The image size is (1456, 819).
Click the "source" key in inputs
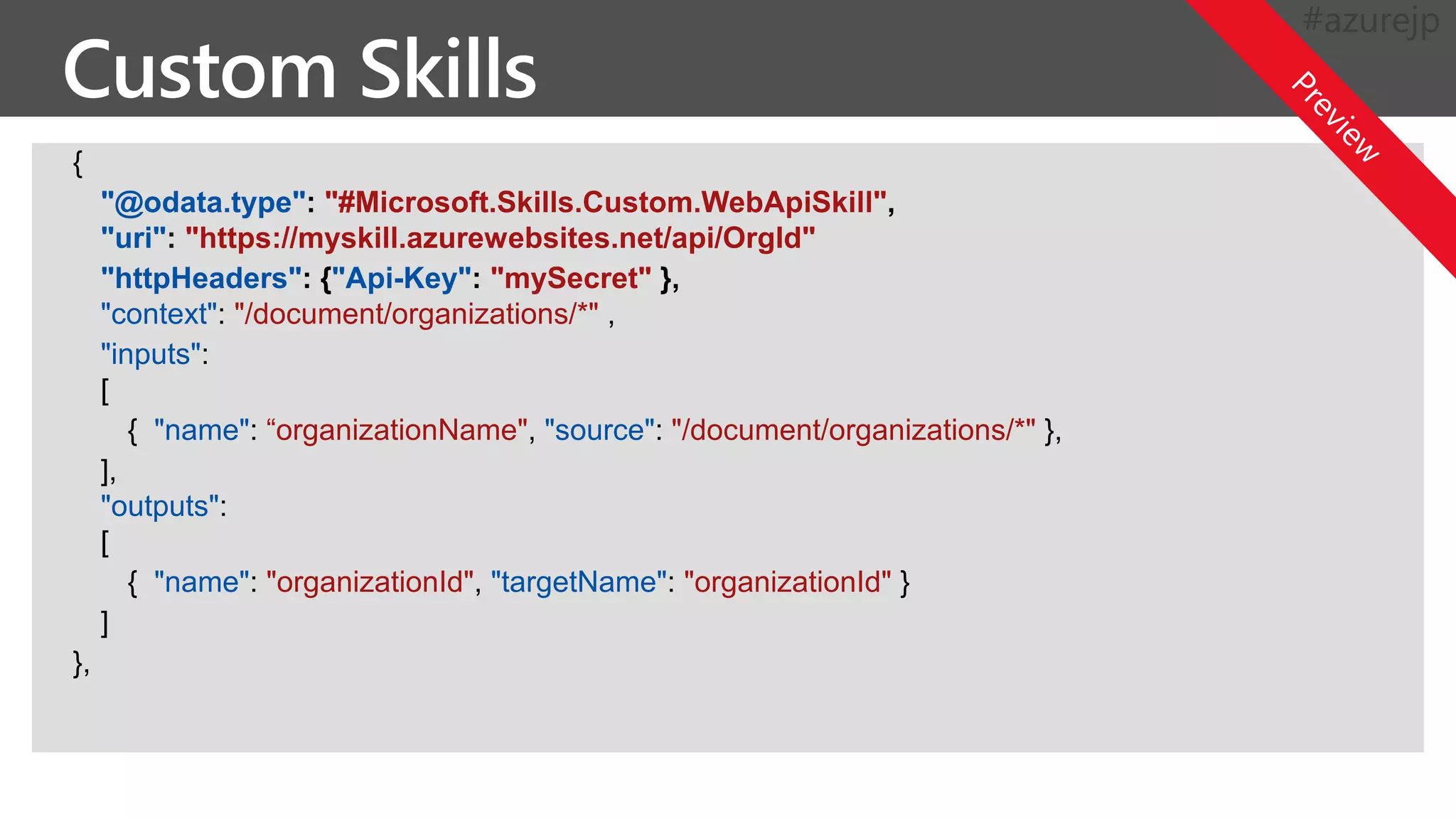pos(599,430)
